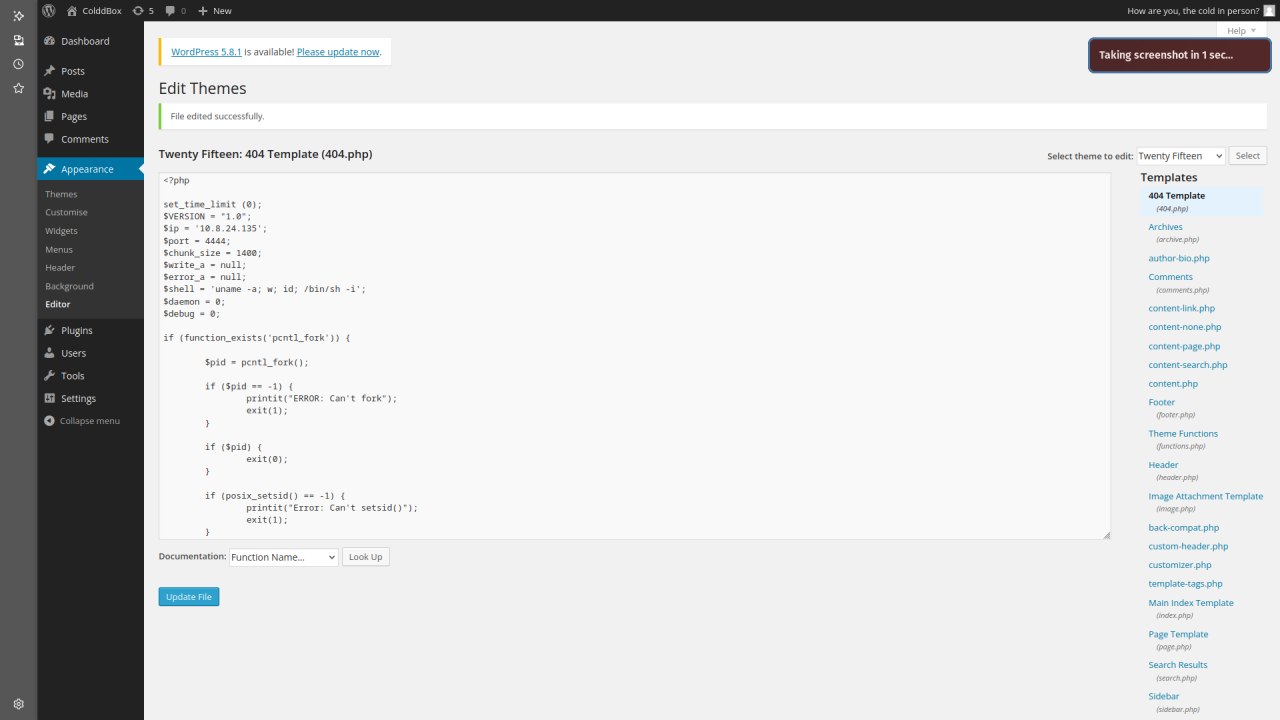This screenshot has width=1280, height=720.
Task: Click the Select theme button
Action: point(1247,156)
